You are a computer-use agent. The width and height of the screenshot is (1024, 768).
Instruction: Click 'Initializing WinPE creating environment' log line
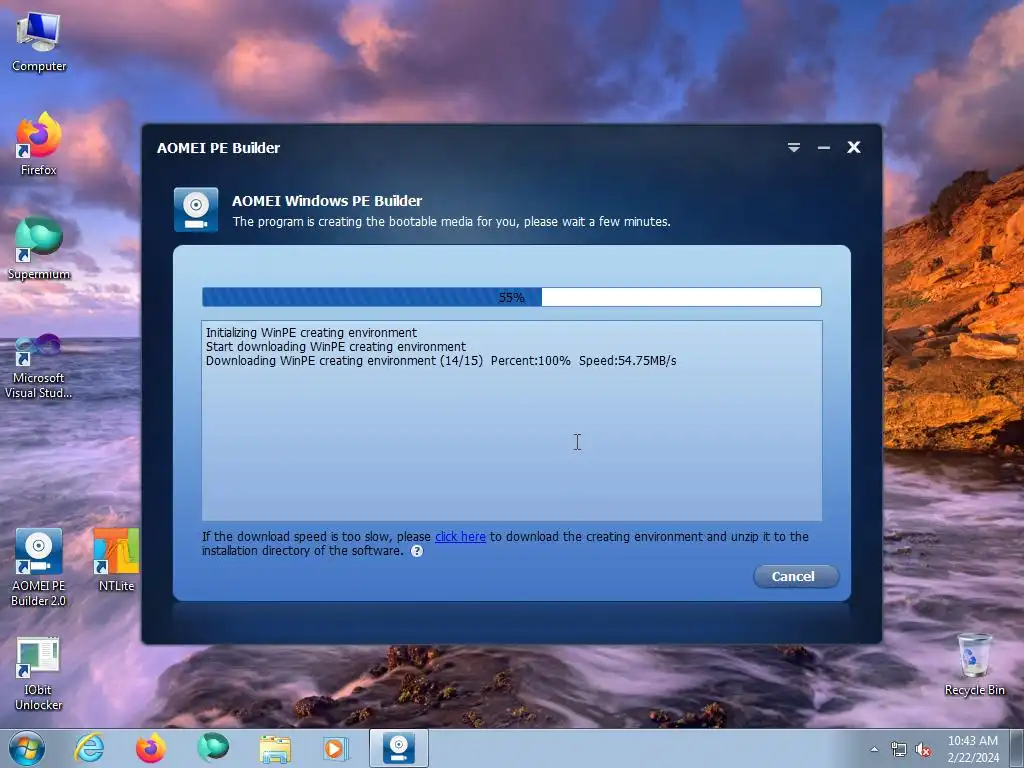[311, 332]
